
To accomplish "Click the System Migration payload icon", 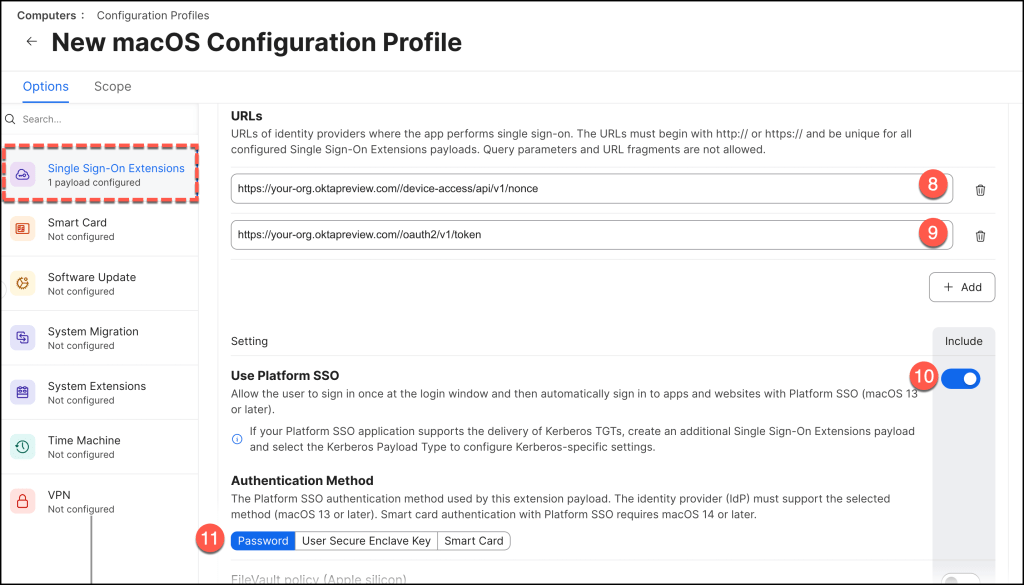I will pos(23,338).
